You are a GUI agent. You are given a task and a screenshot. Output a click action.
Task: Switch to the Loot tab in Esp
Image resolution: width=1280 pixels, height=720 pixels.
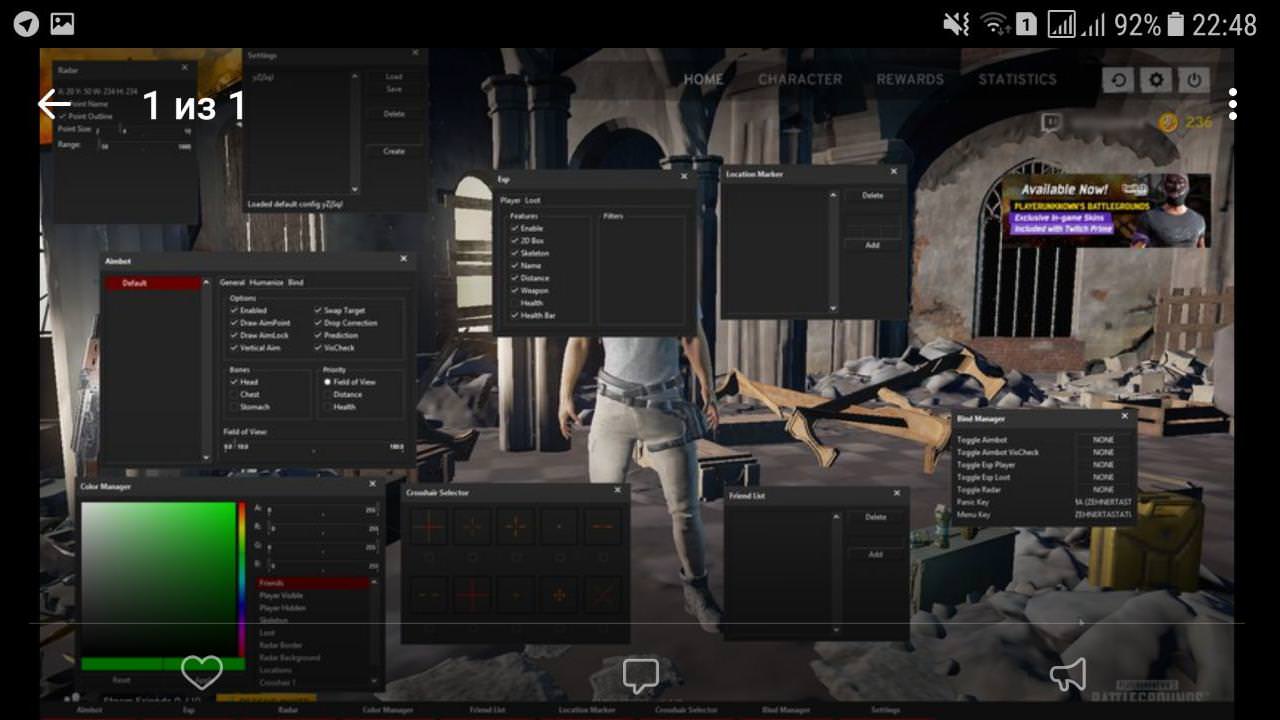[532, 201]
